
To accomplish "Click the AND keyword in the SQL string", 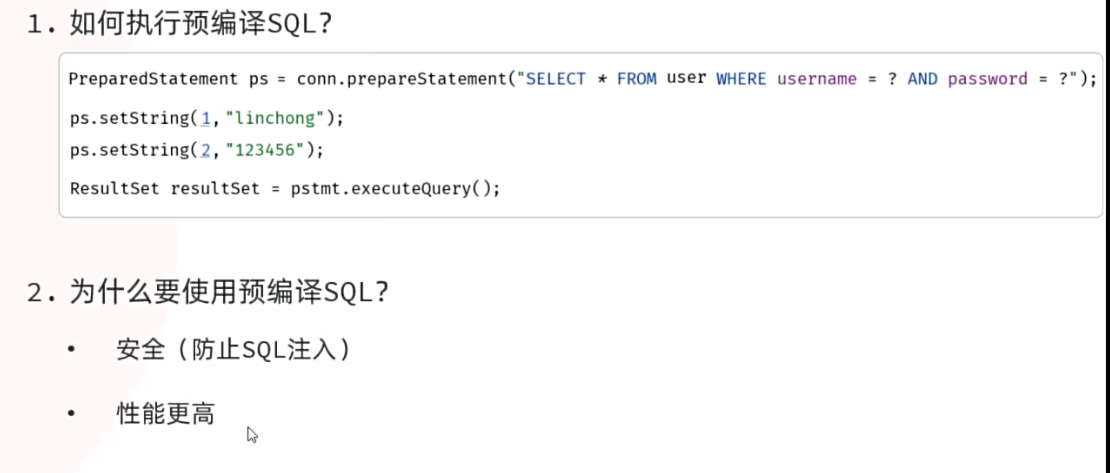I will [922, 79].
